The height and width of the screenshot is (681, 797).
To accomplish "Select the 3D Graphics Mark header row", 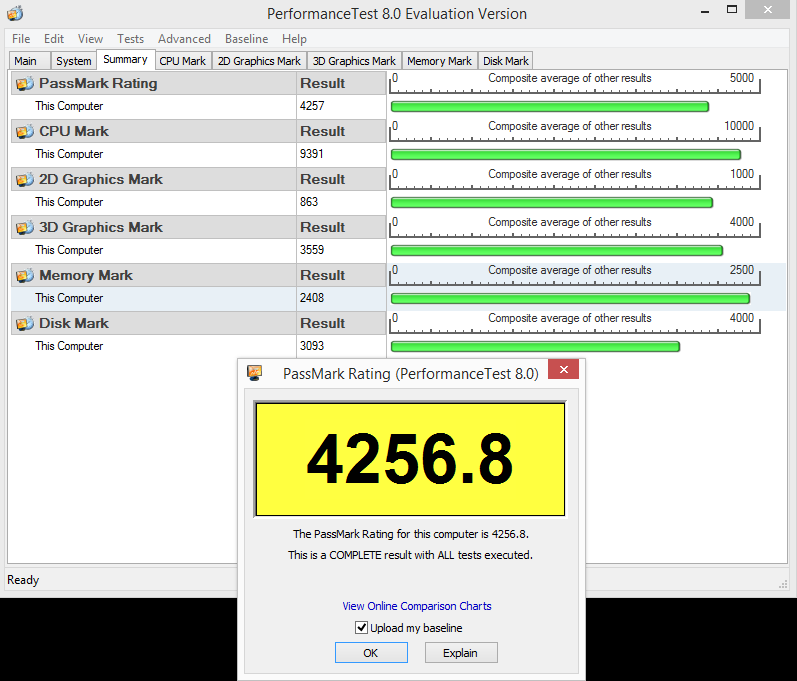I will pyautogui.click(x=198, y=228).
